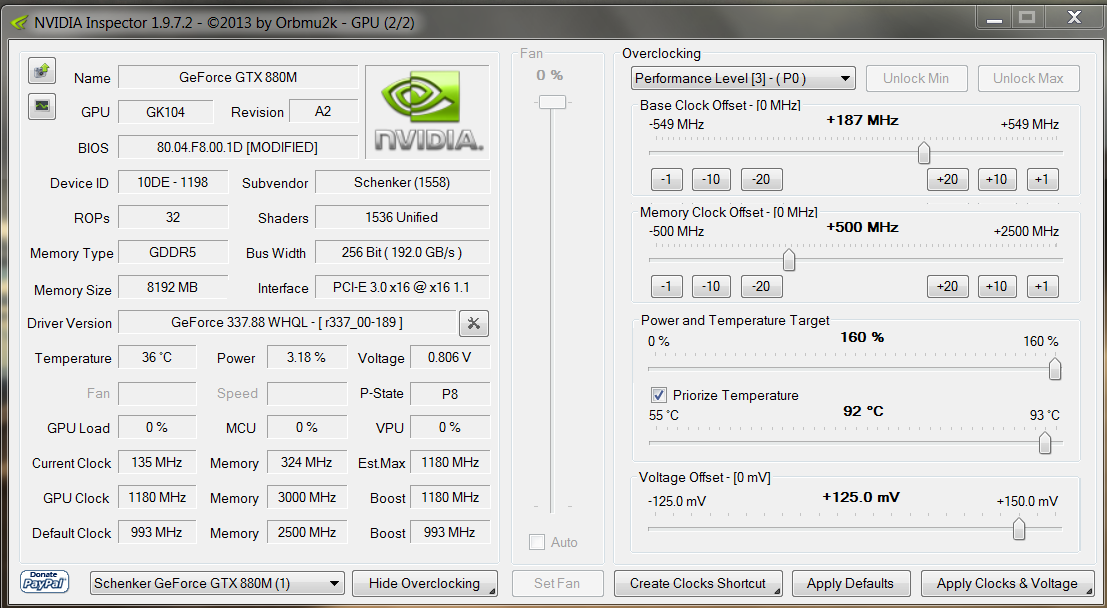Click the Power value 3.18 %
This screenshot has width=1107, height=608.
tap(306, 357)
